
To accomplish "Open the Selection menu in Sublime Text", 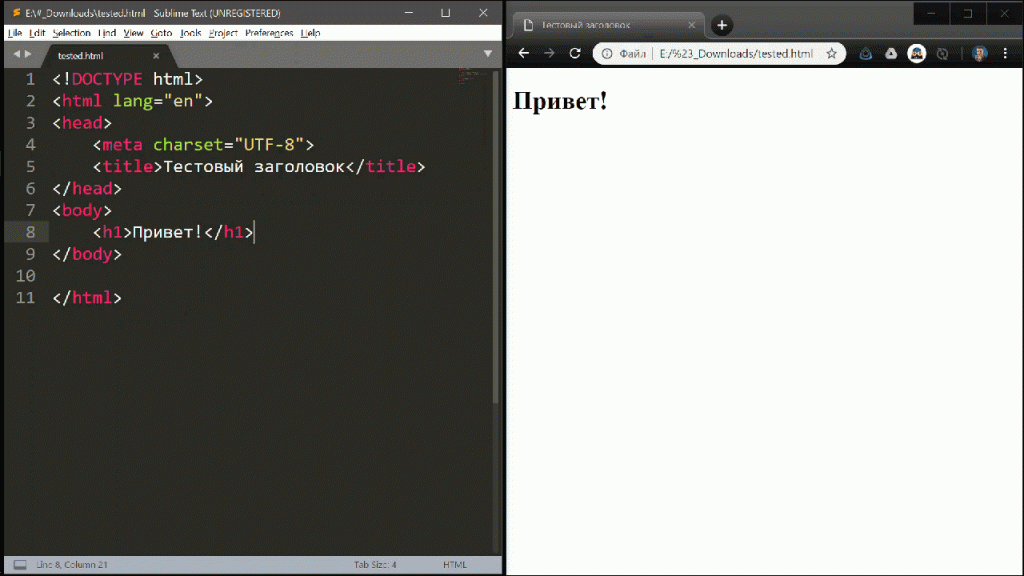I will pyautogui.click(x=72, y=32).
